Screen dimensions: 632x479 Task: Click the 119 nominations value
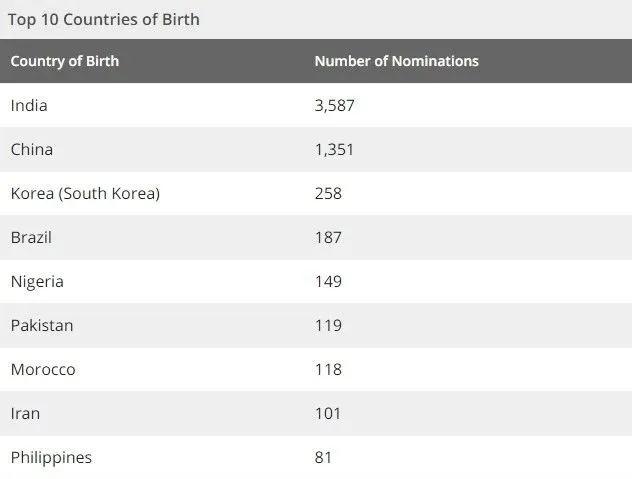328,325
